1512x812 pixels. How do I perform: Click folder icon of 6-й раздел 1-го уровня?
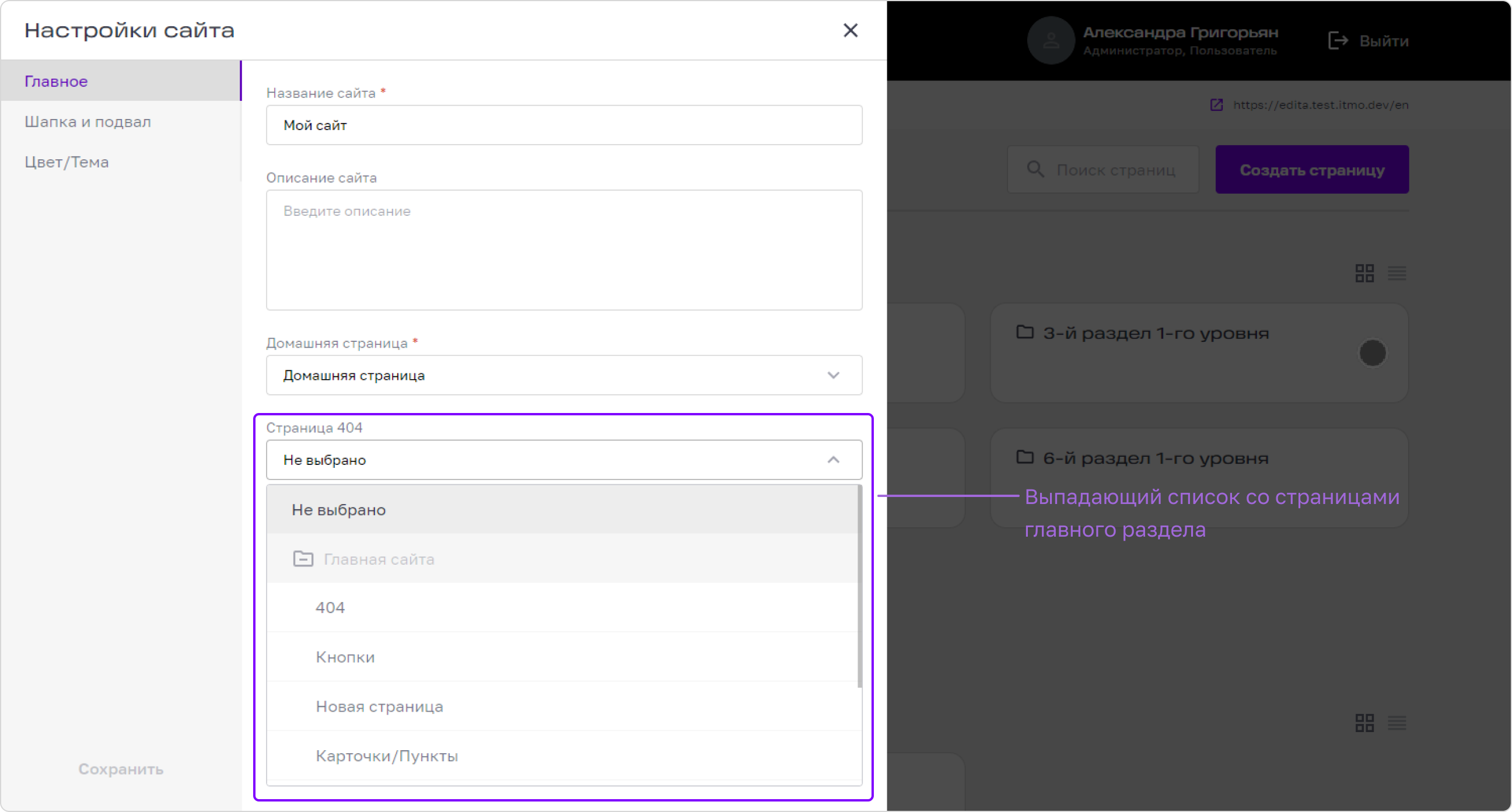1025,457
